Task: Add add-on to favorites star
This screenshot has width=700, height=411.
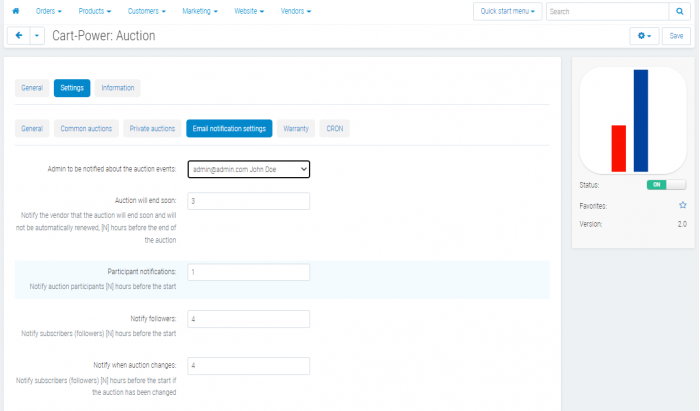Action: (683, 205)
